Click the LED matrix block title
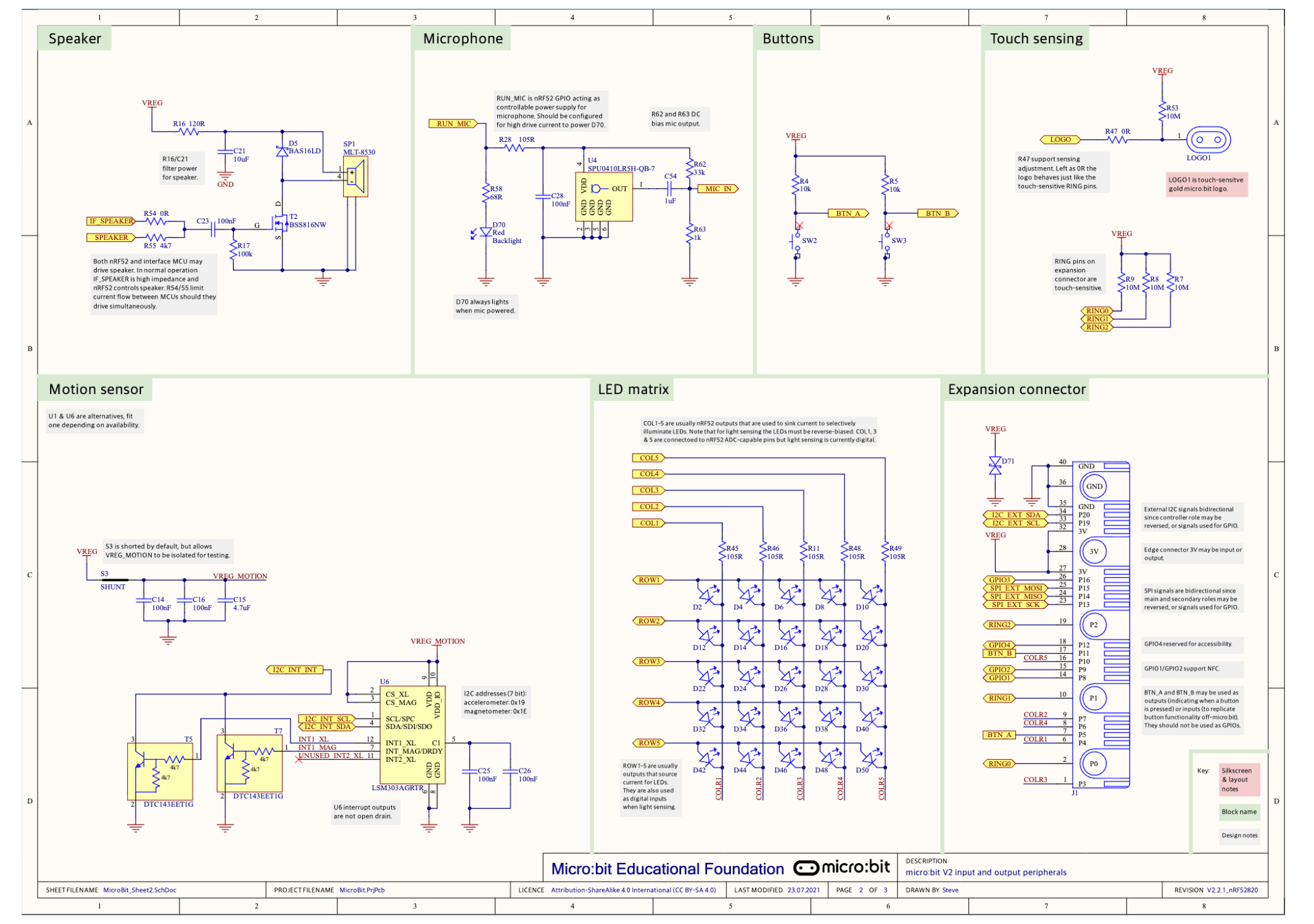The width and height of the screenshot is (1314, 924). 633,389
